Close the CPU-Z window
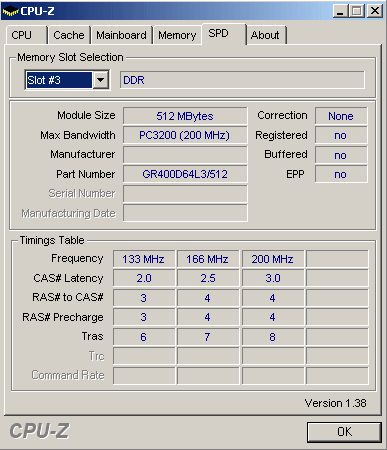This screenshot has height=450, width=387. click(375, 11)
